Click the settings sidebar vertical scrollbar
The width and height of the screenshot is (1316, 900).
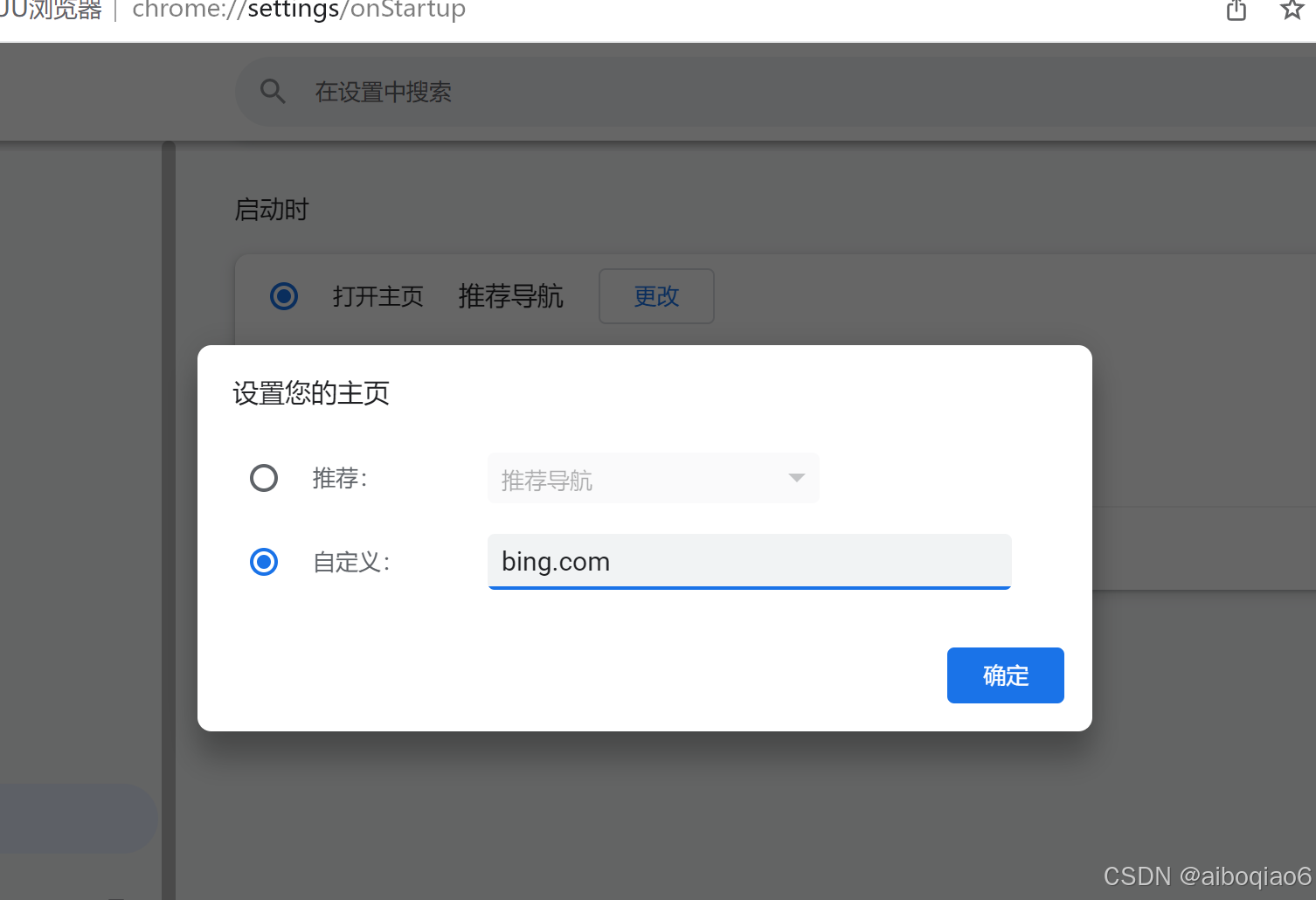point(169,520)
